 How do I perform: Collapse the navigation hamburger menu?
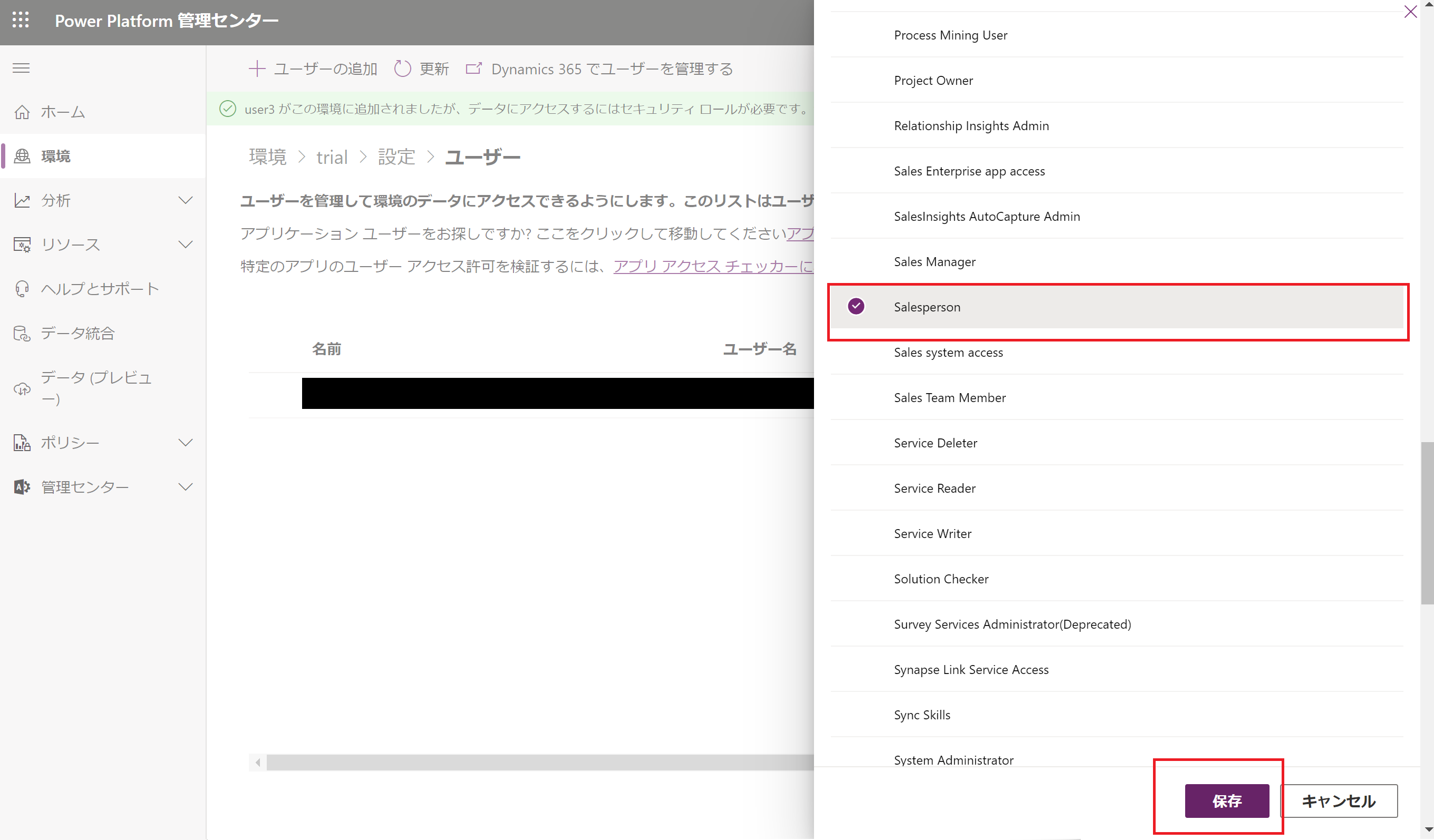(x=21, y=69)
